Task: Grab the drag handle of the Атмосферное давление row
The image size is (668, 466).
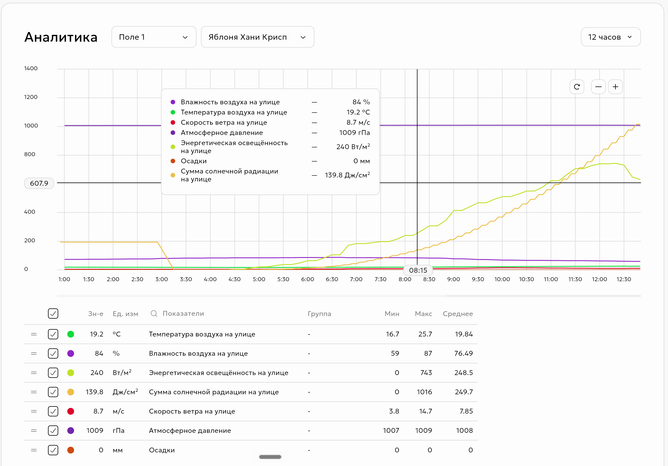Action: (34, 431)
